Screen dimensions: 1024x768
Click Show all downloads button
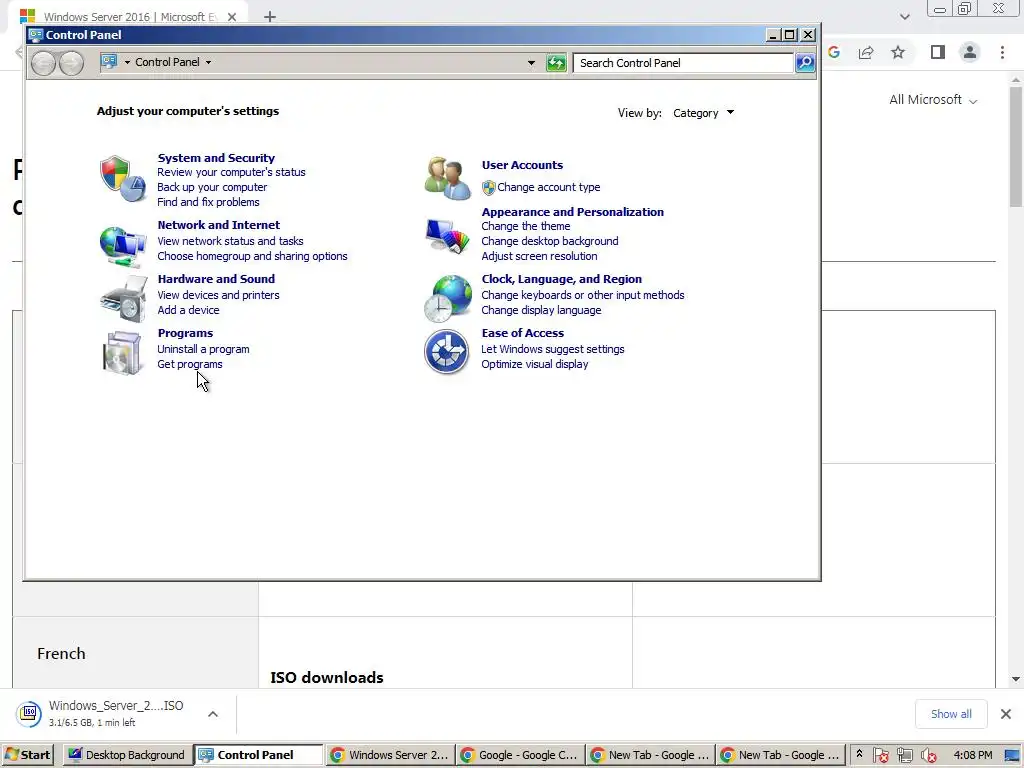point(951,714)
